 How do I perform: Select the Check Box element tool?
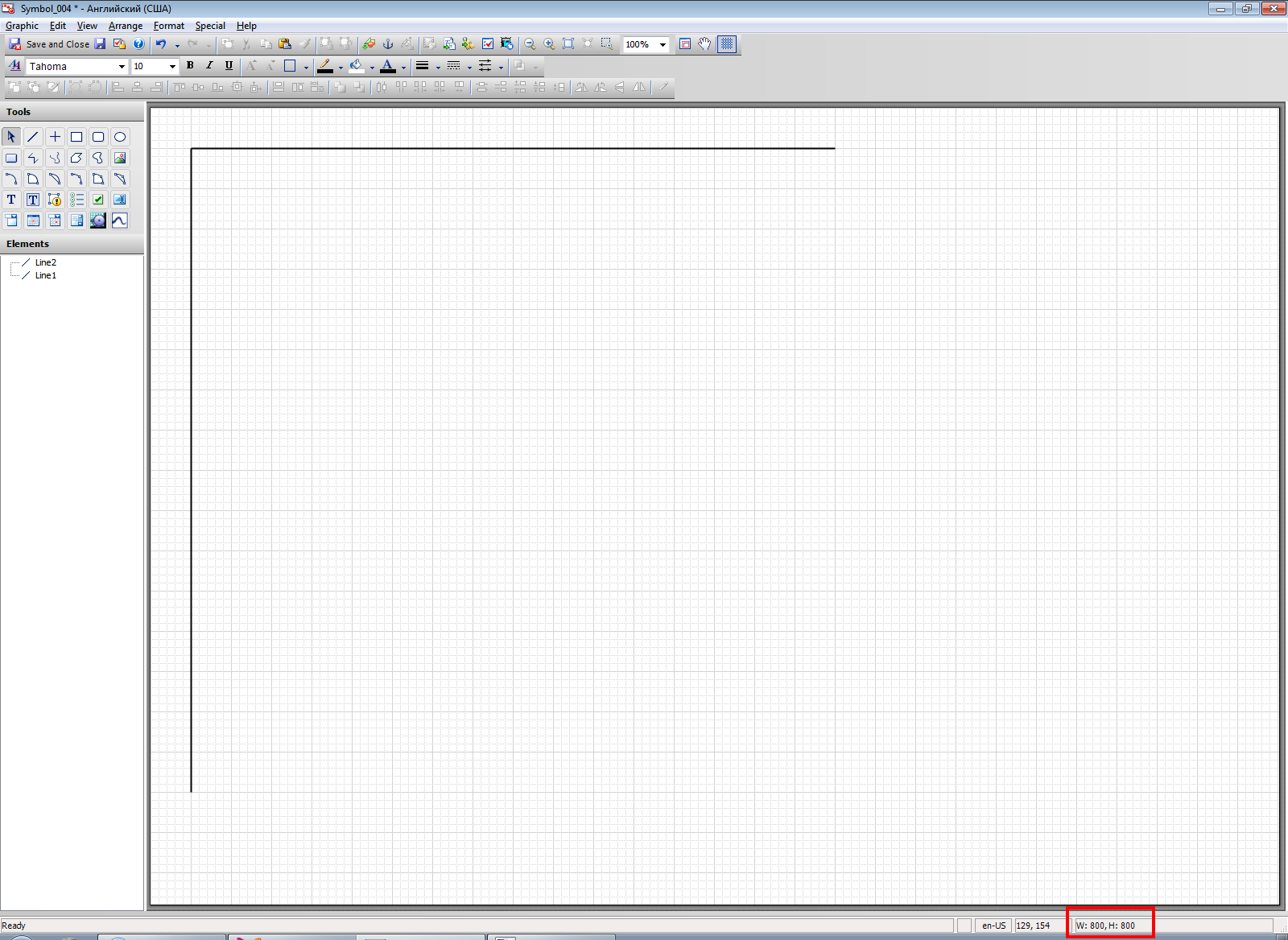point(98,200)
